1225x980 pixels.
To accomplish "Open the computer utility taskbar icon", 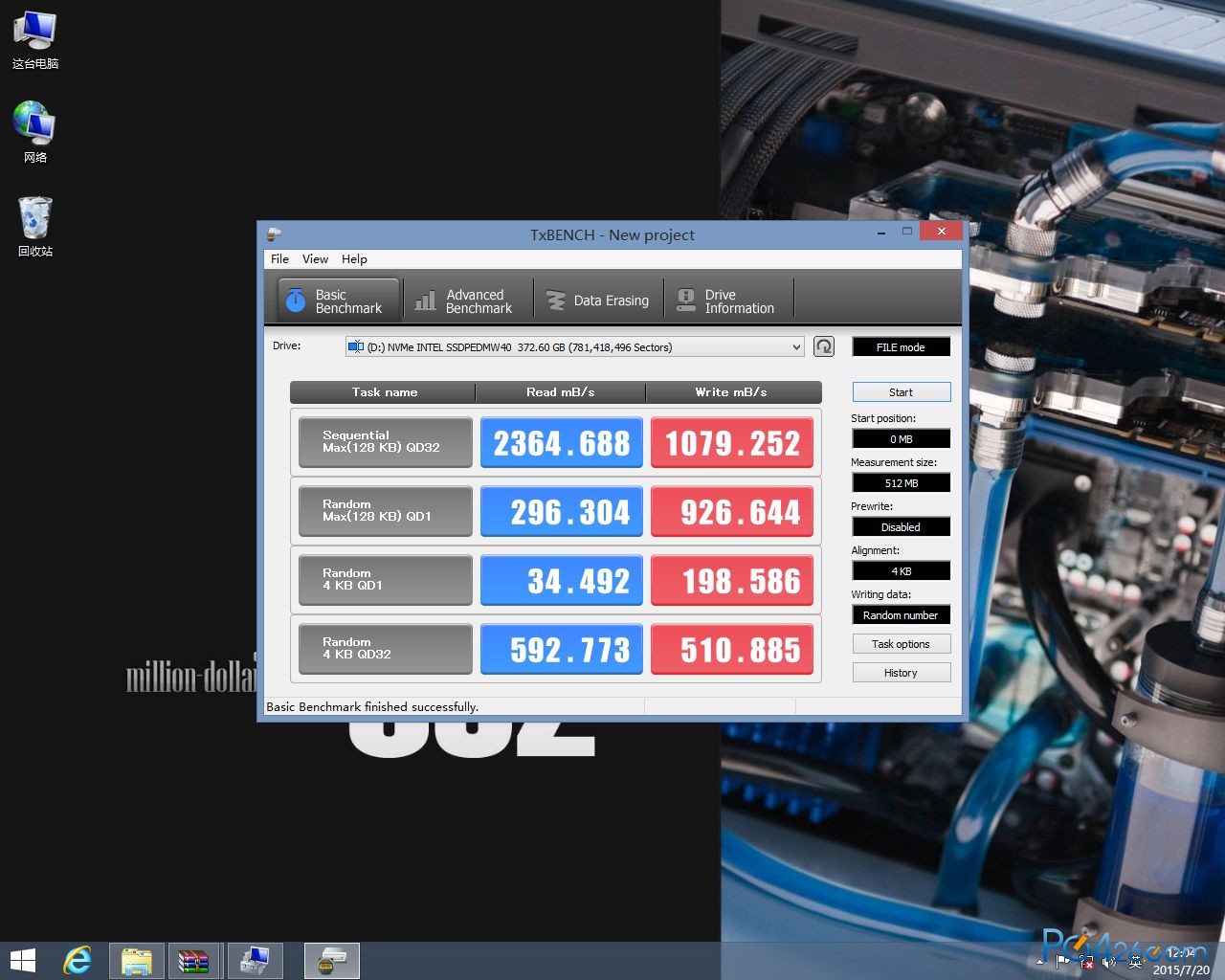I will (254, 960).
